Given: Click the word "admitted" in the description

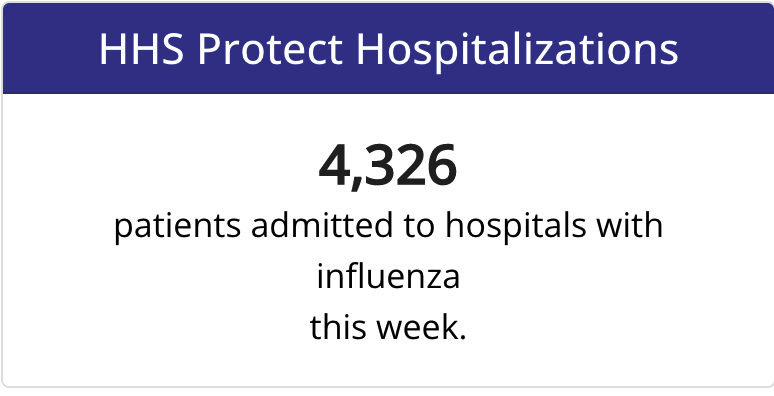Looking at the screenshot, I should [322, 225].
